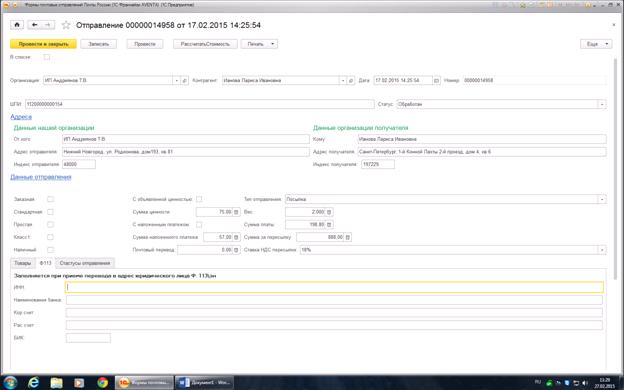Open the Печать dropdown arrow

[x=273, y=44]
